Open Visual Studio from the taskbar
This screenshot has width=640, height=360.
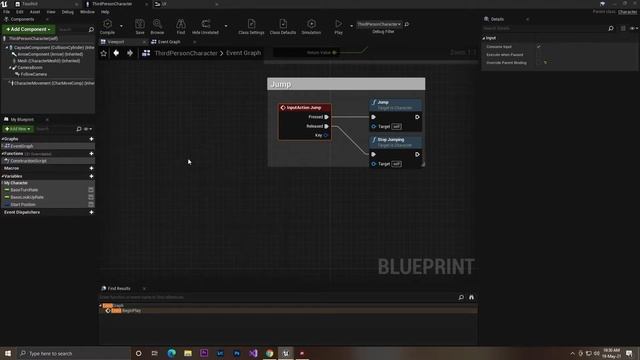(x=253, y=353)
